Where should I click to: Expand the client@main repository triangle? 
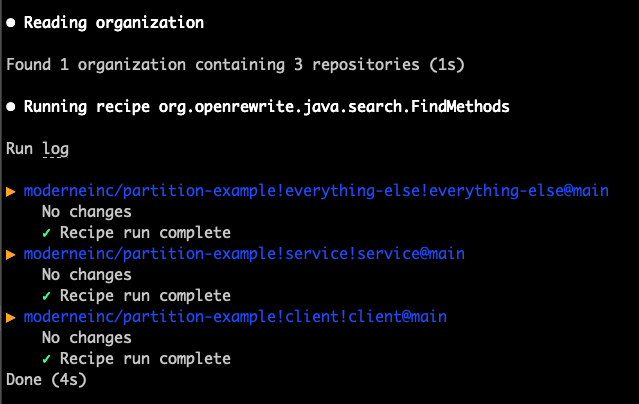click(11, 317)
